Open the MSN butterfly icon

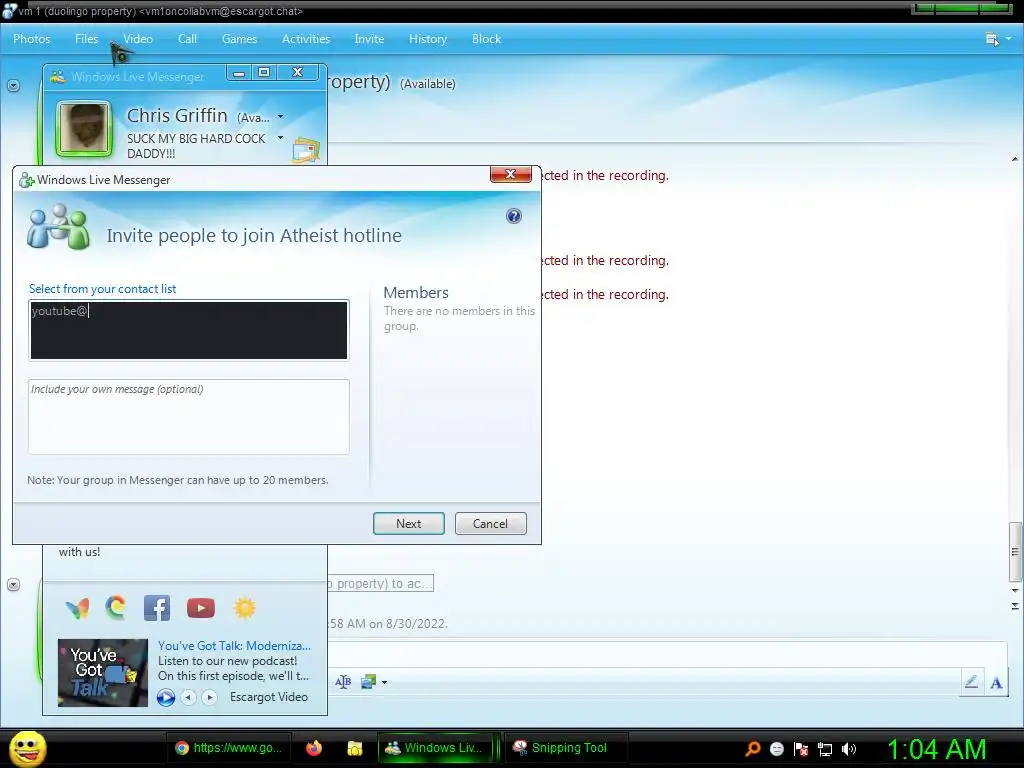[78, 609]
